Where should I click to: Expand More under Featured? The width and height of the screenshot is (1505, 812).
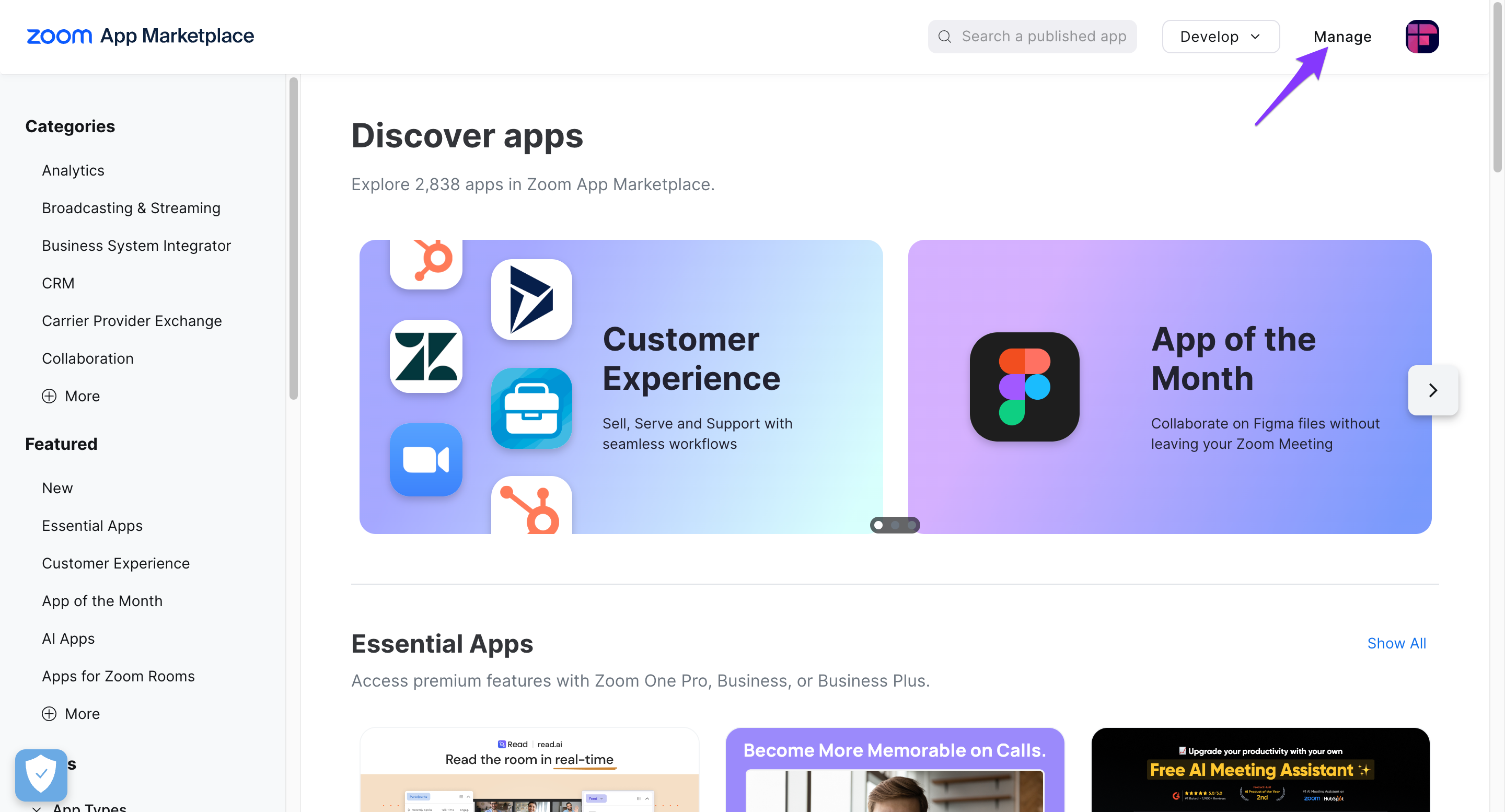[71, 714]
